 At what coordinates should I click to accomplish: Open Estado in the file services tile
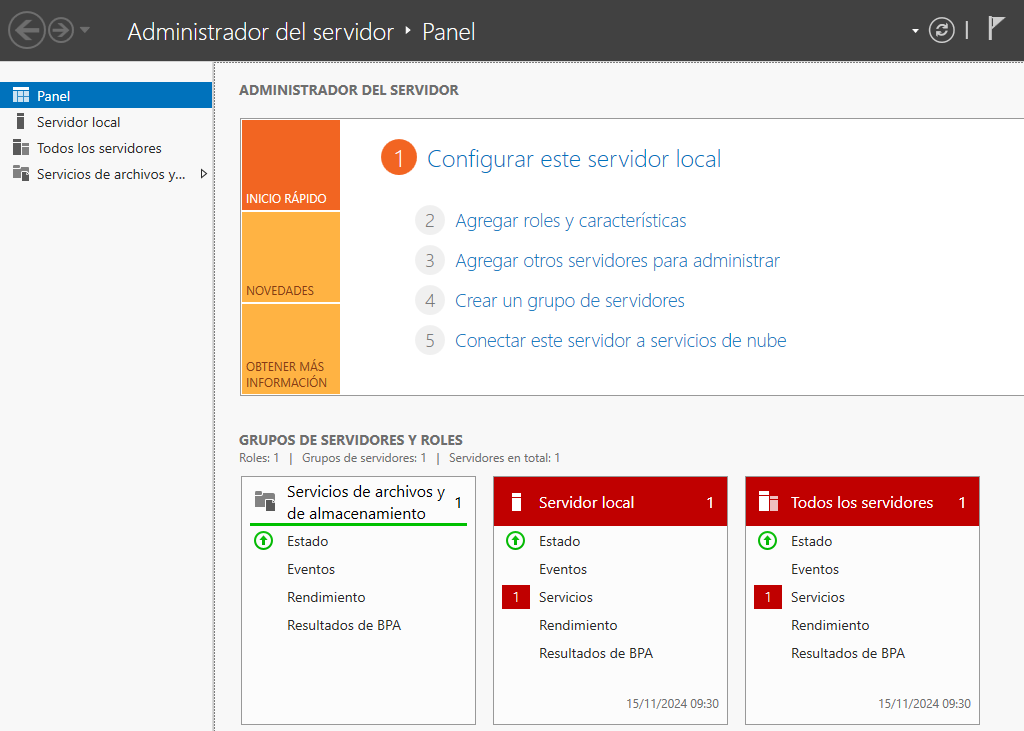307,541
